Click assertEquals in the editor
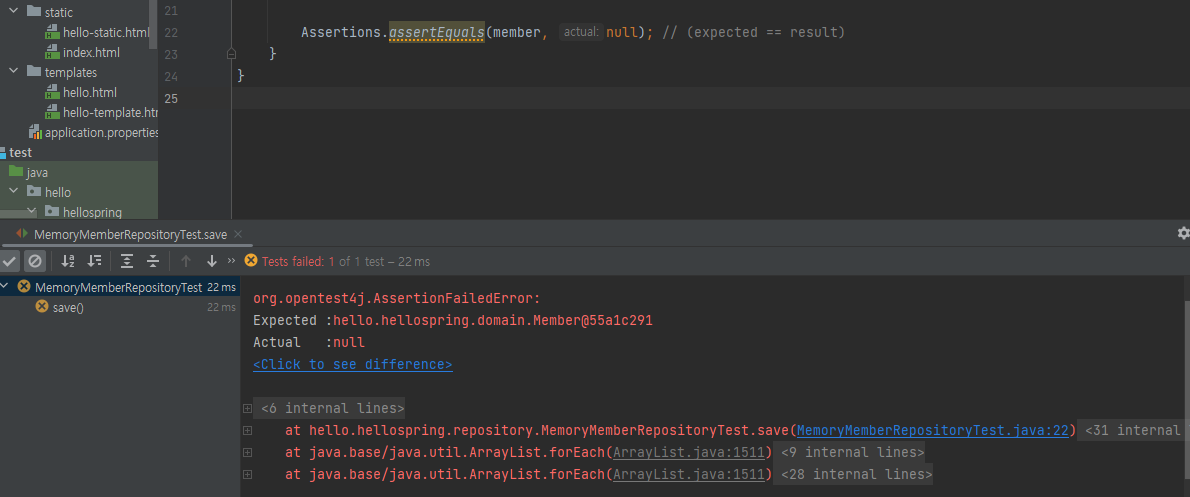 (436, 33)
